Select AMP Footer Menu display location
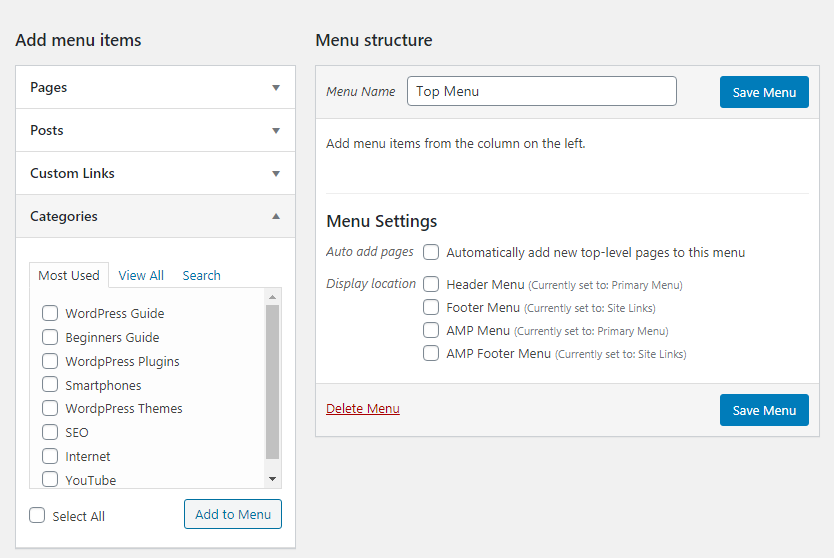This screenshot has width=834, height=558. point(431,353)
